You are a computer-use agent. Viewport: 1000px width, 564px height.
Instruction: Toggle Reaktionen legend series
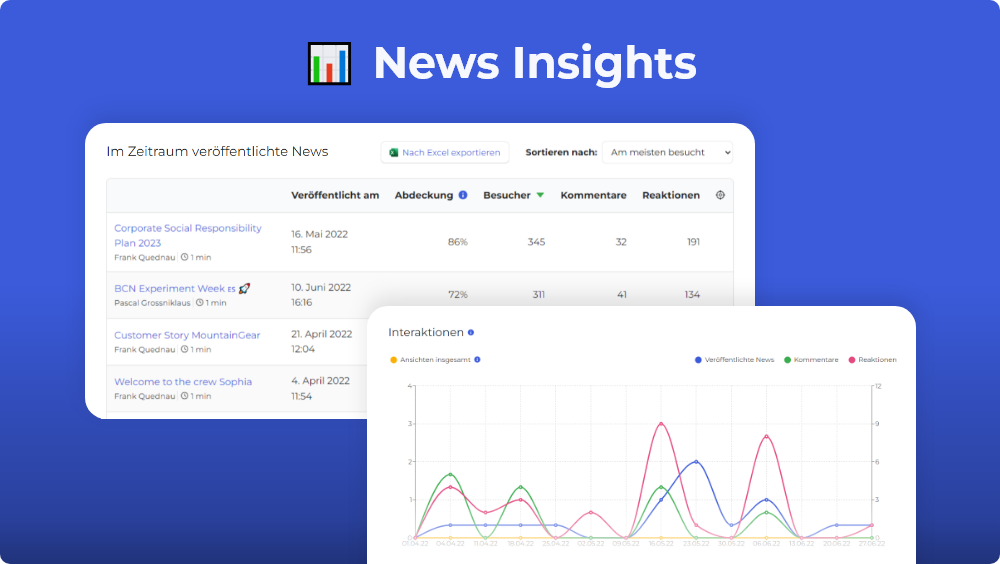tap(872, 360)
